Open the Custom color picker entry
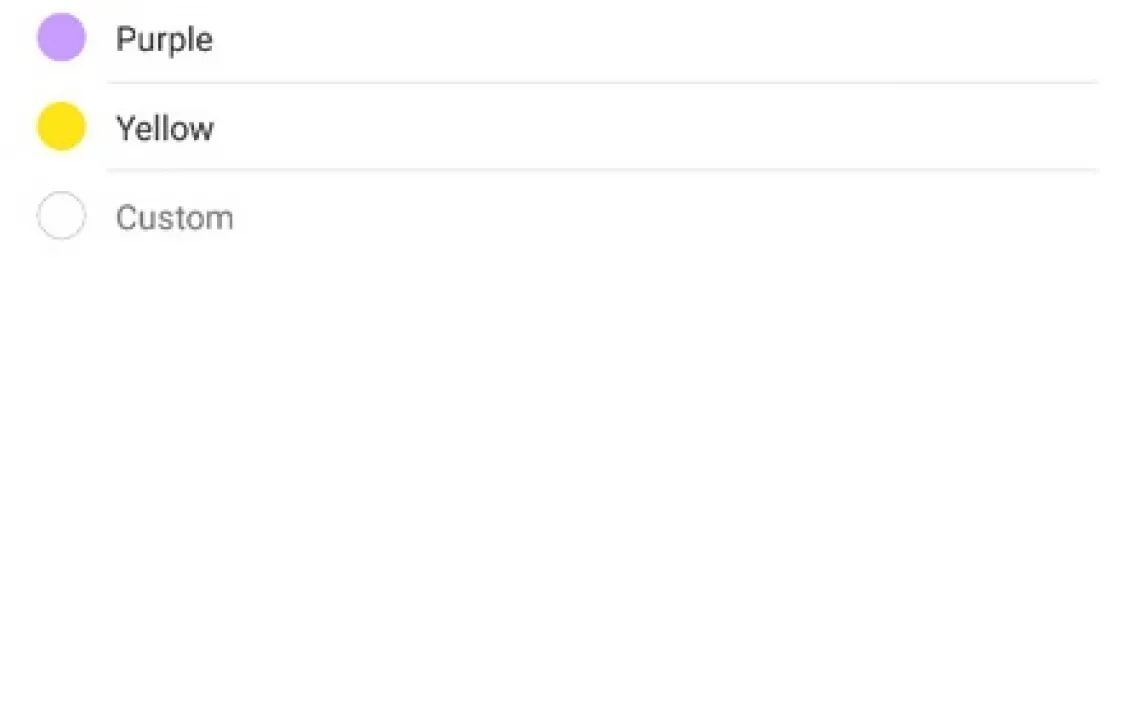 tap(174, 217)
